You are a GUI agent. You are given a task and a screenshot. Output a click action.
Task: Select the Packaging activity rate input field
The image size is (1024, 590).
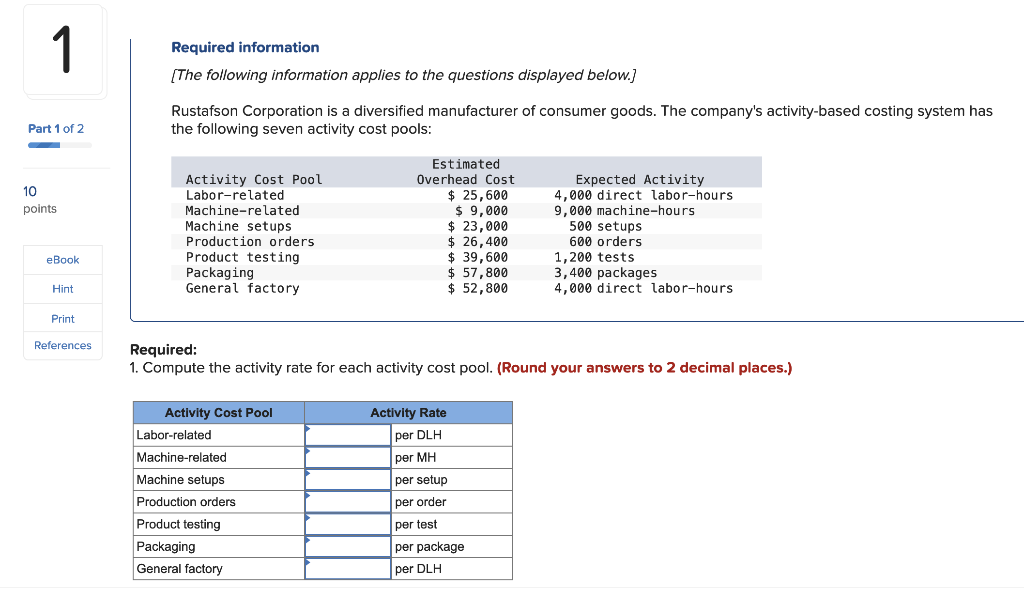348,546
